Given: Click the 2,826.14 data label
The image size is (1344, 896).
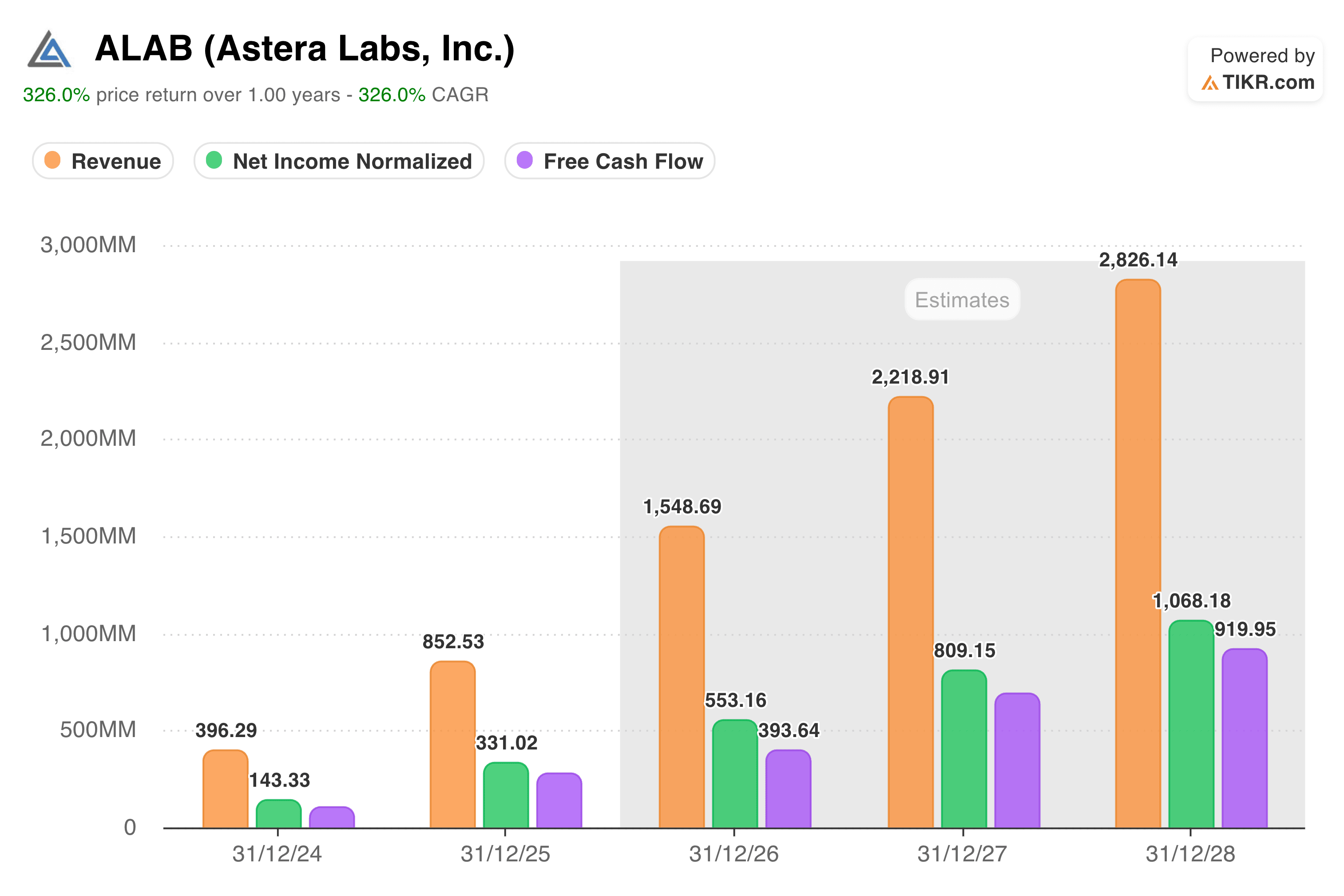Looking at the screenshot, I should pyautogui.click(x=1138, y=261).
